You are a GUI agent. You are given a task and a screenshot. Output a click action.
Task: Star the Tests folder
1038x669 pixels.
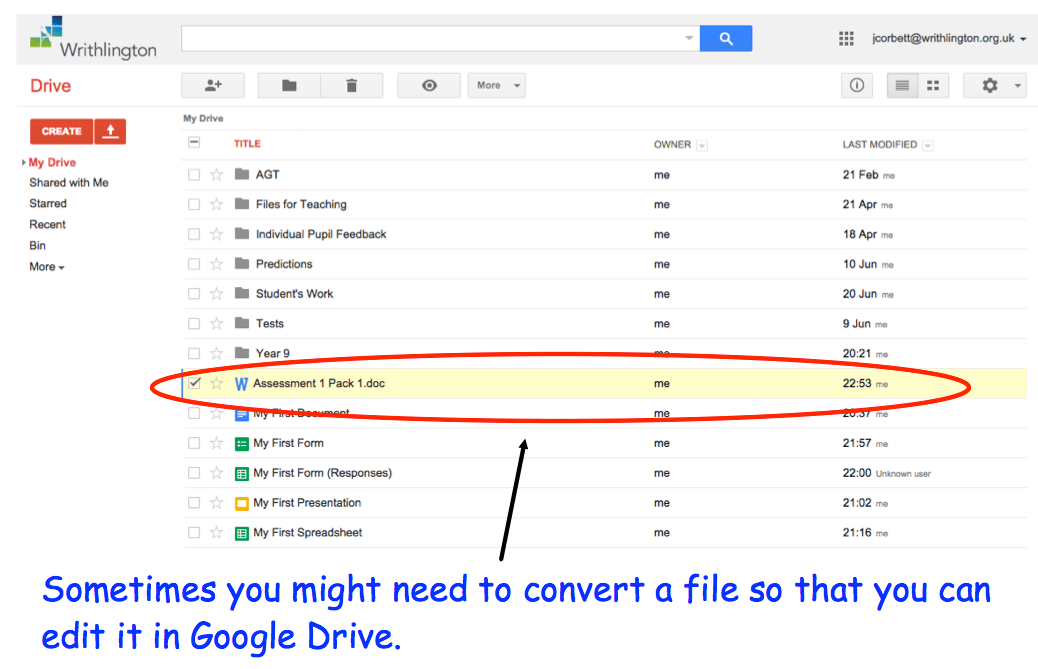point(216,324)
